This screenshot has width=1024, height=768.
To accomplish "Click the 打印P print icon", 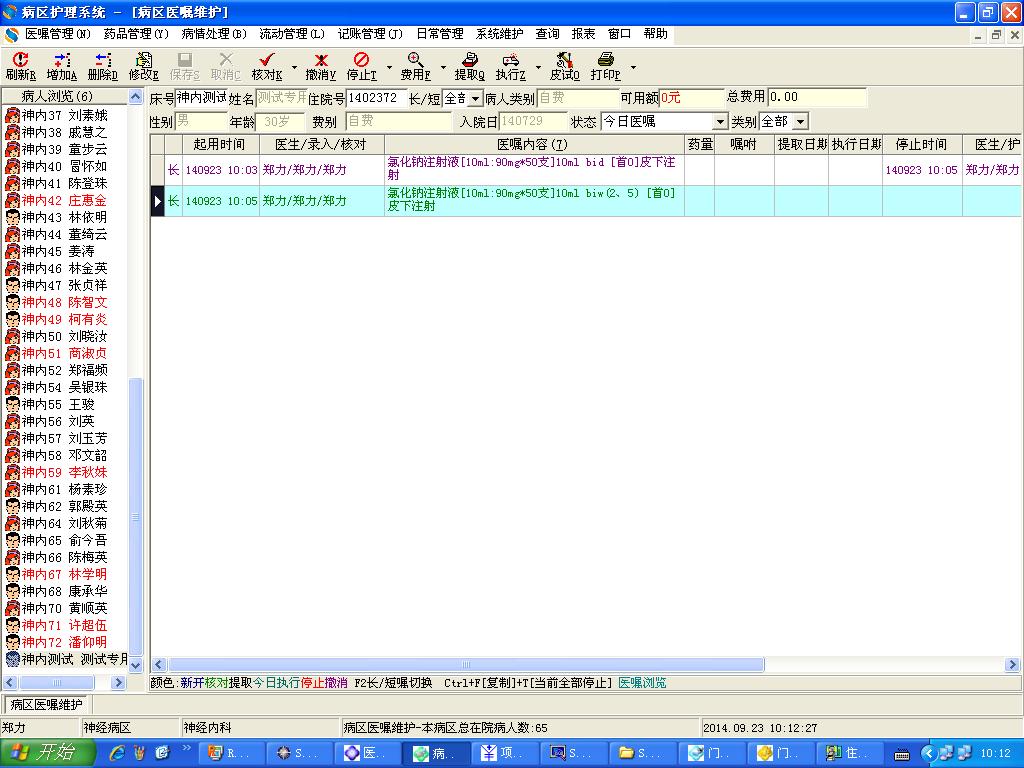I will 605,67.
